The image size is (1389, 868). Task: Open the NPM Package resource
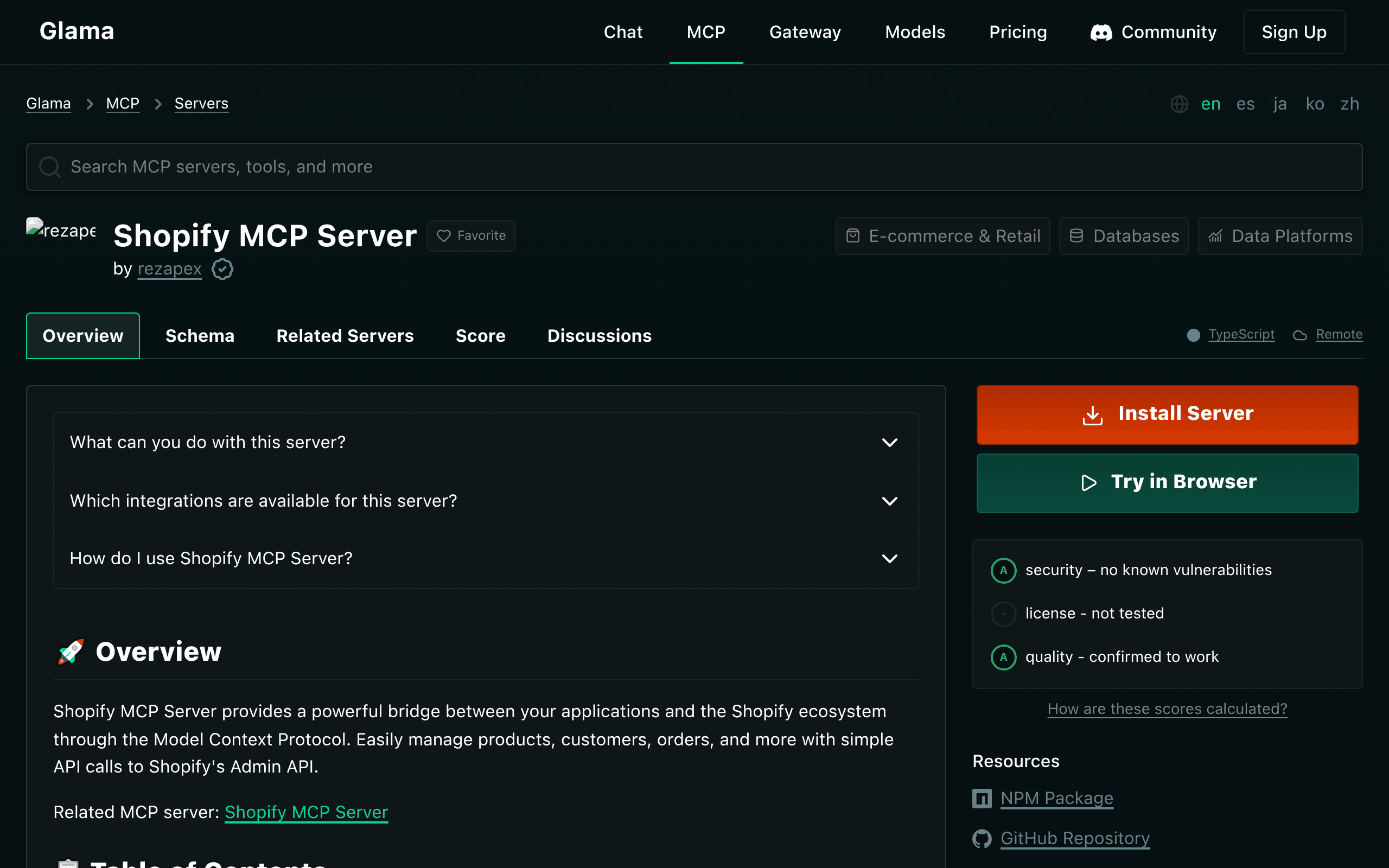[1057, 798]
